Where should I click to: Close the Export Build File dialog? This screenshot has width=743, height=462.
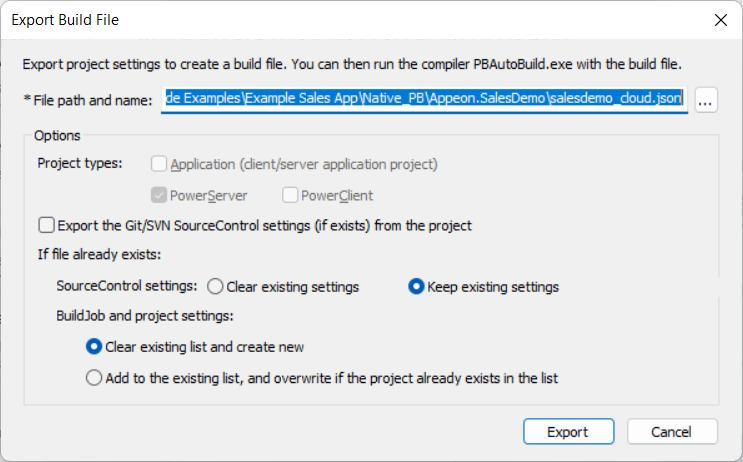pos(717,19)
